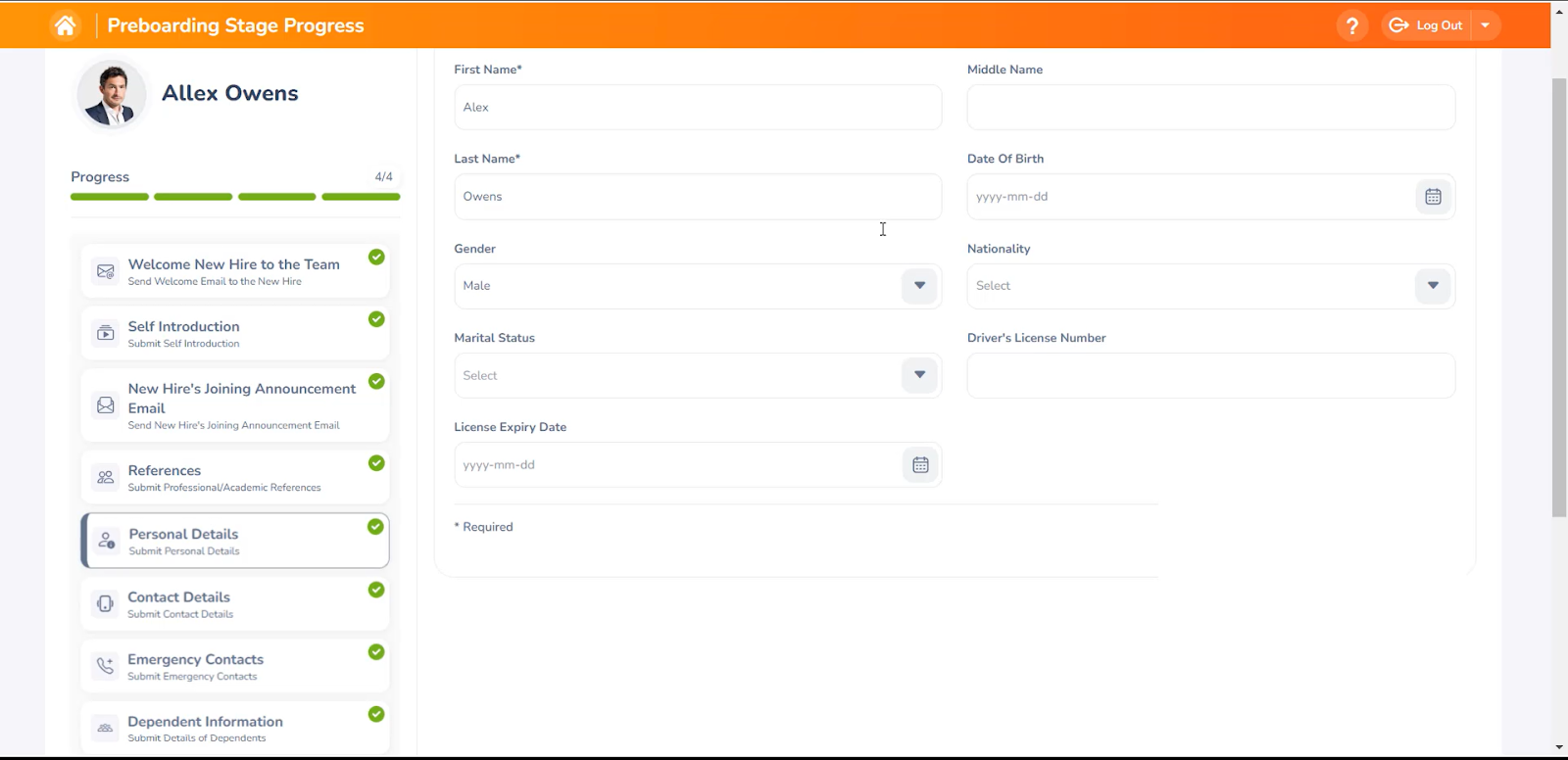Click the envelope icon for Welcome New Hire
Image resolution: width=1568 pixels, height=760 pixels.
[106, 271]
